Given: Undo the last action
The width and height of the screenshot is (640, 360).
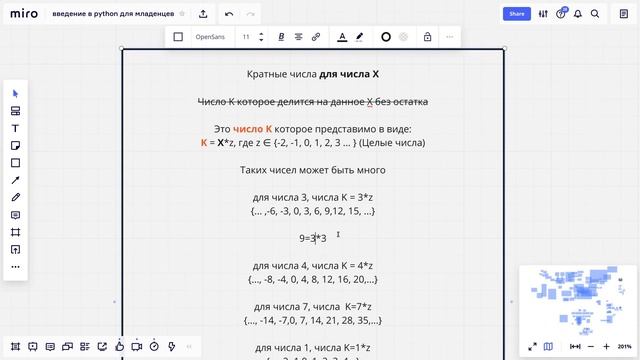Looking at the screenshot, I should (x=229, y=14).
